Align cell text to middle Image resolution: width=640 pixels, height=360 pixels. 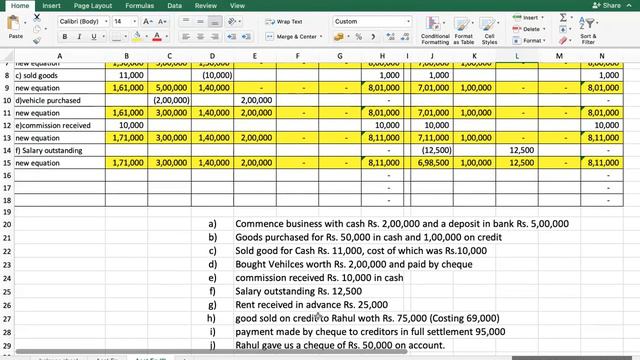tap(200, 21)
